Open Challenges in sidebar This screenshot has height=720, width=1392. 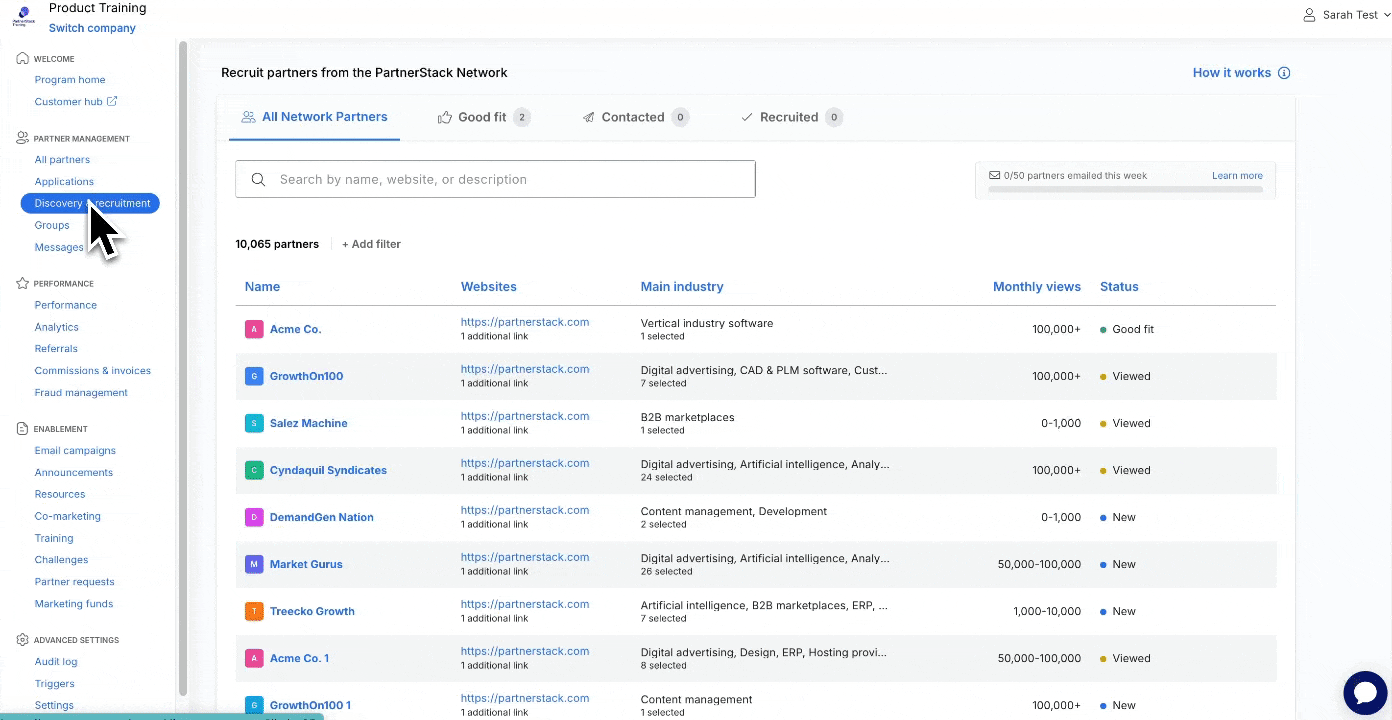[61, 560]
